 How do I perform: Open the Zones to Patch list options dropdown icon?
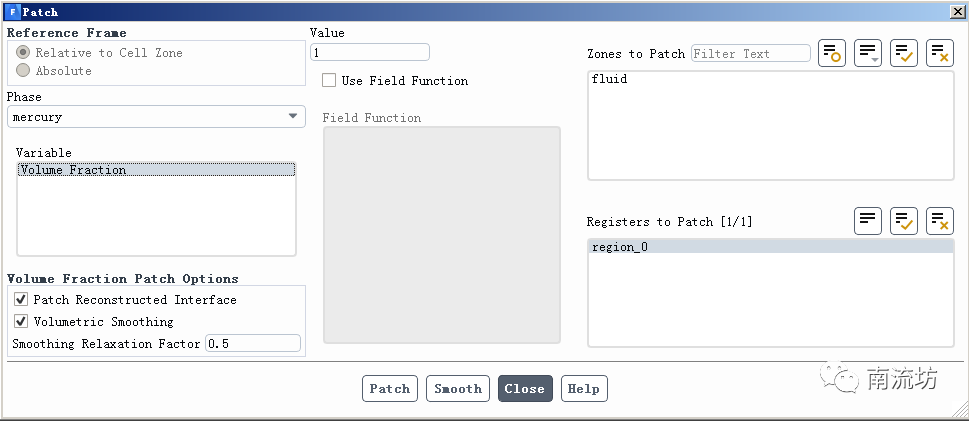(x=868, y=54)
